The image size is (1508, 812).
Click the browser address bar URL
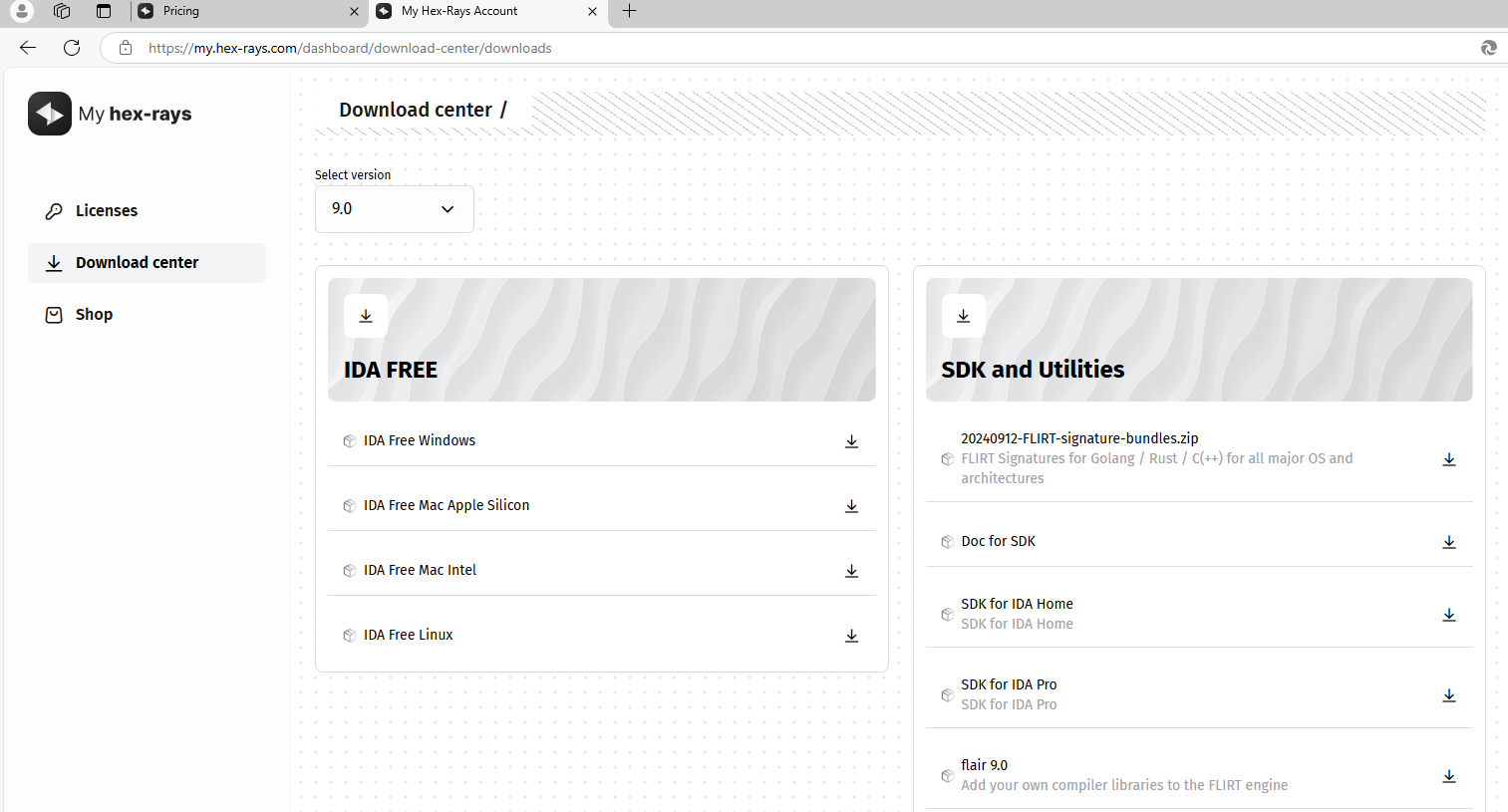pos(350,48)
